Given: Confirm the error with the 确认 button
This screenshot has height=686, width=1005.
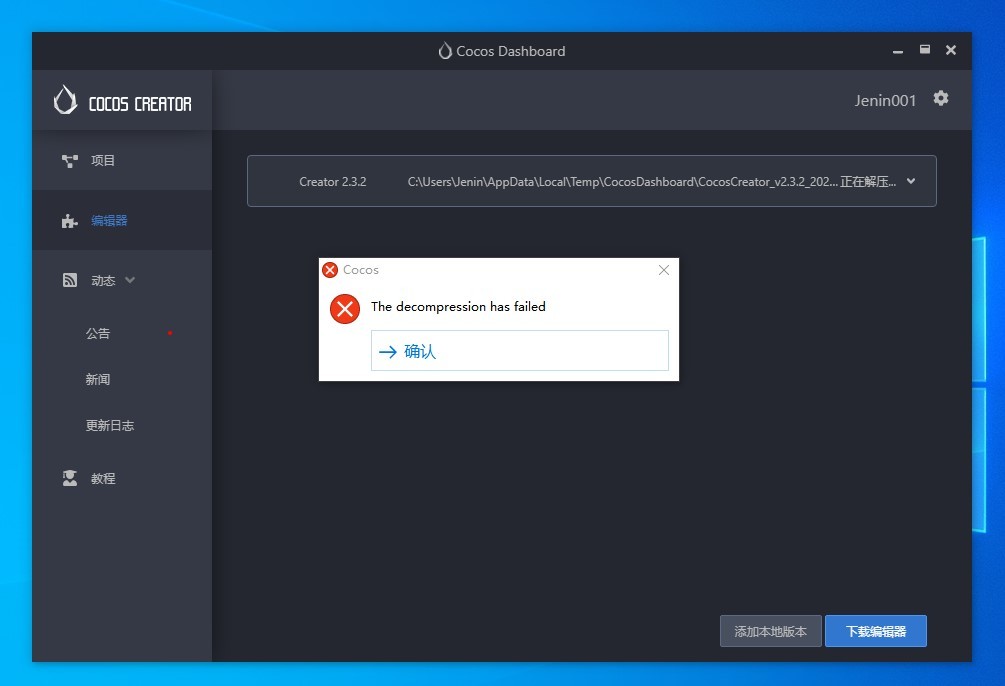Looking at the screenshot, I should point(520,351).
